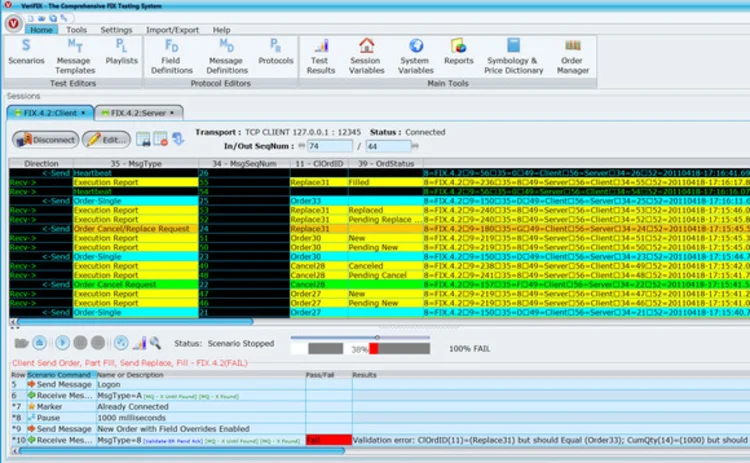
Task: Click the save-grid icon next to Edit
Action: click(143, 139)
